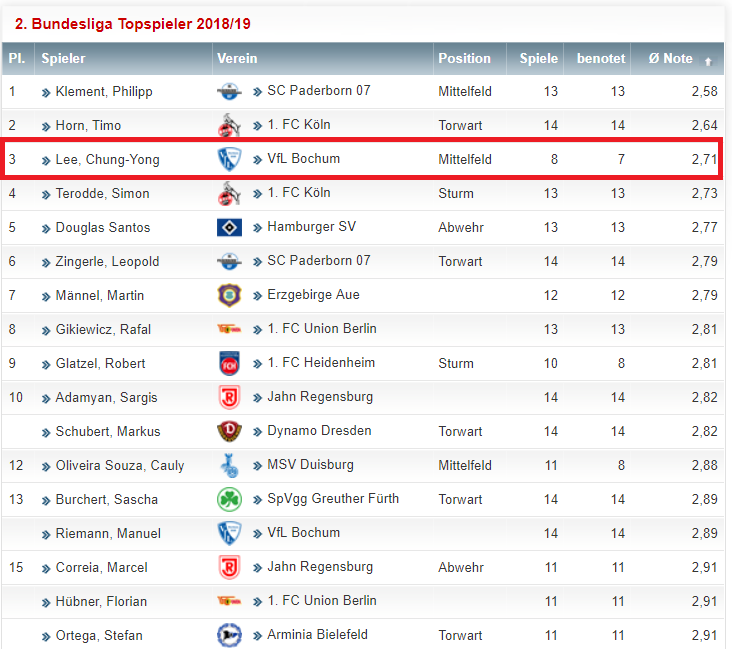The image size is (737, 649).
Task: Open Jahn Regensburg link in Adamyan row
Action: [320, 397]
